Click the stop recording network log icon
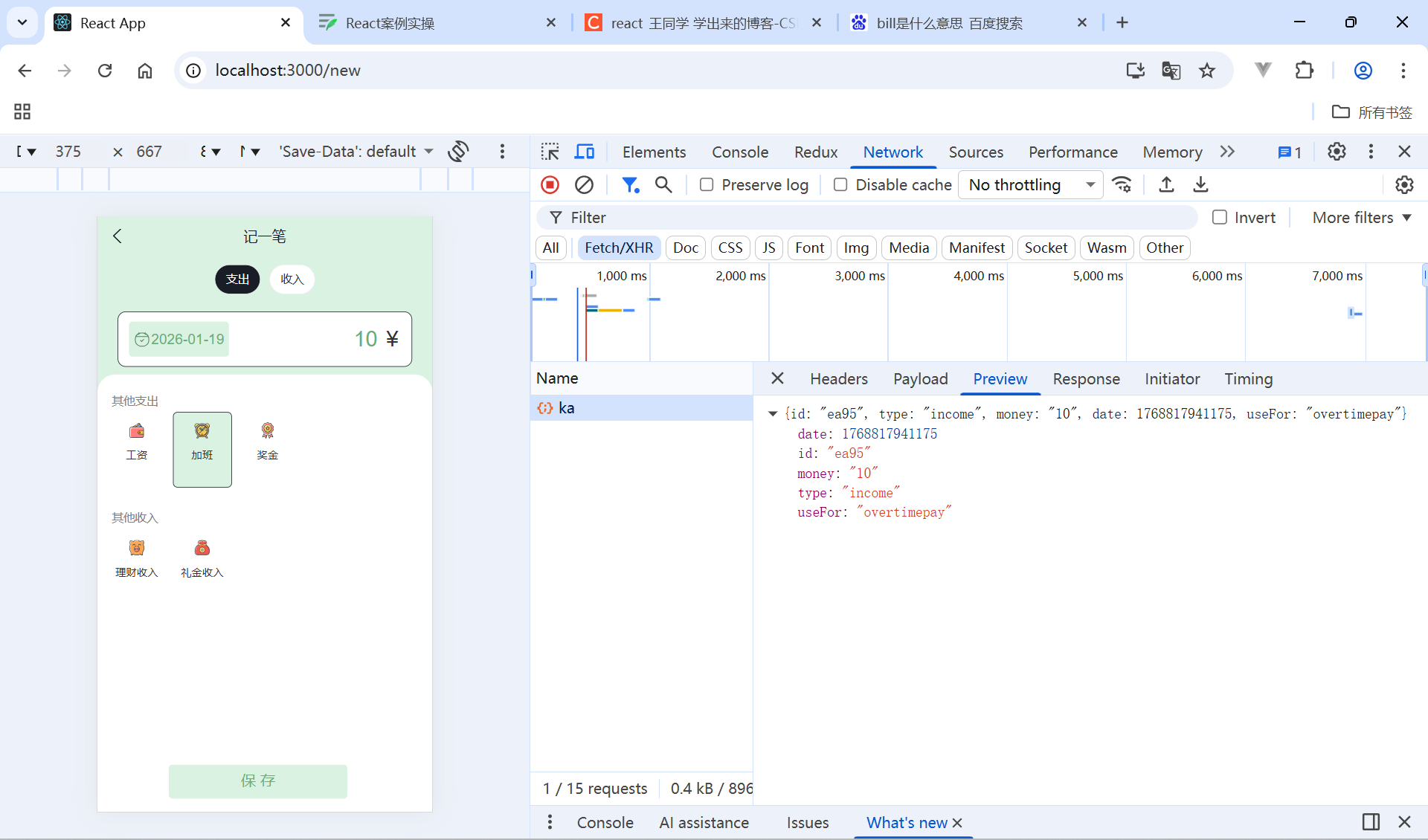1428x840 pixels. [550, 185]
